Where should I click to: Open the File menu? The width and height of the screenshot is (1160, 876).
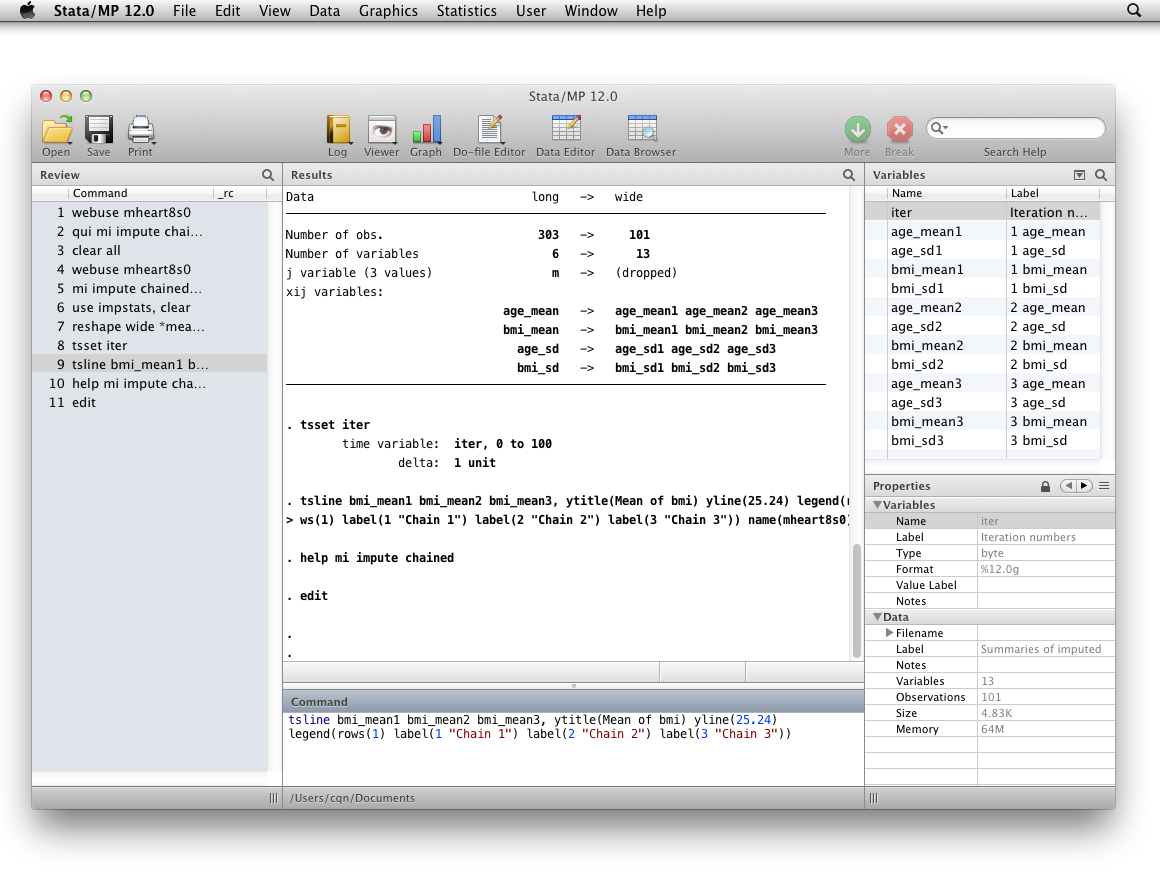184,11
